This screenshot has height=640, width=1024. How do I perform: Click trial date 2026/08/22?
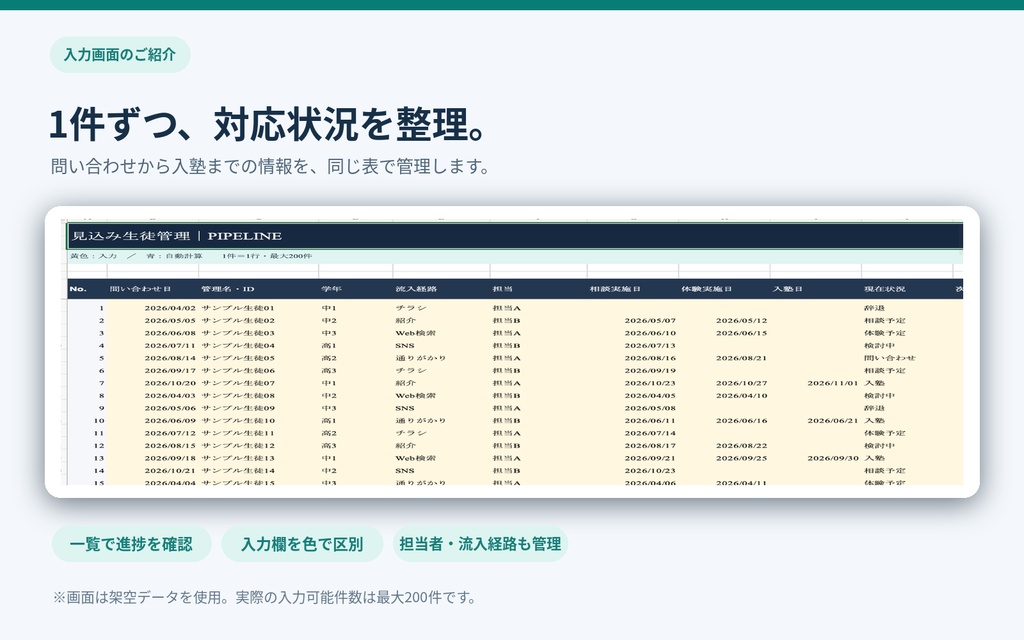[x=741, y=445]
